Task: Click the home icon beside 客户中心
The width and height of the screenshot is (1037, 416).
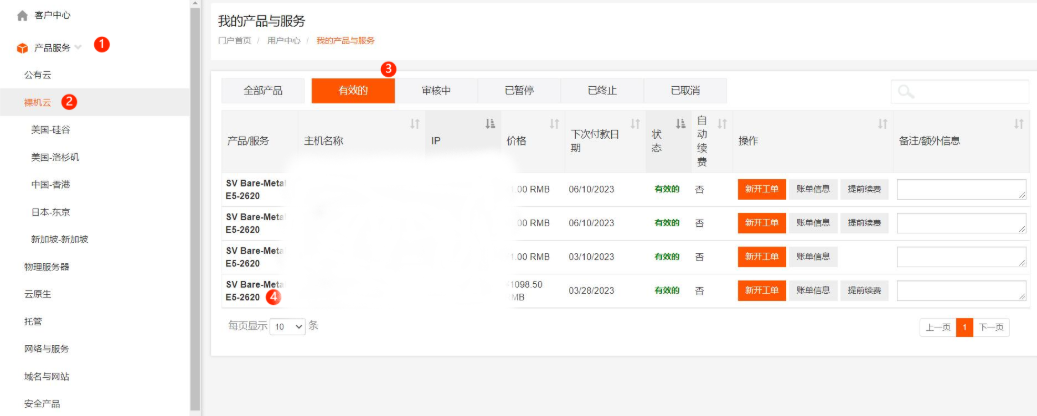Action: click(x=22, y=15)
